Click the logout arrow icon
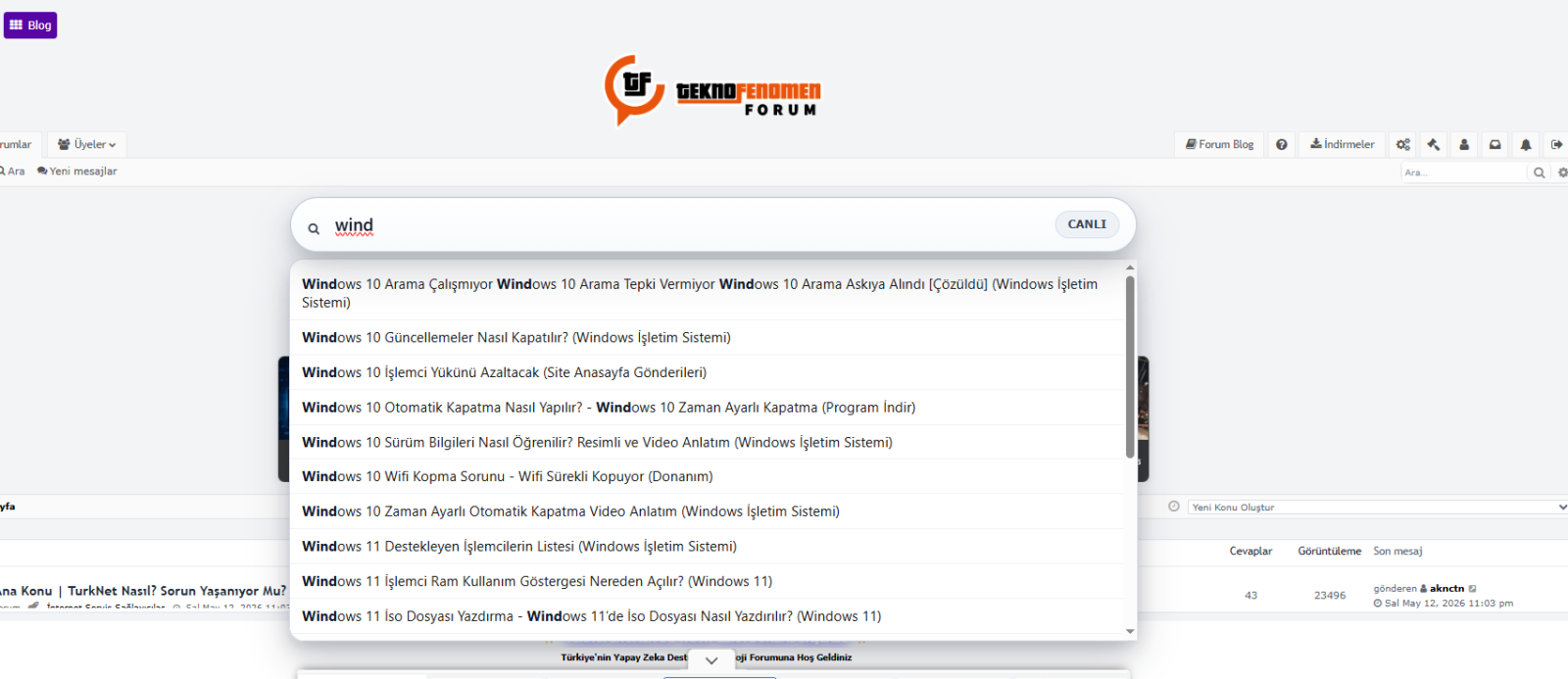1568x679 pixels. [x=1555, y=144]
